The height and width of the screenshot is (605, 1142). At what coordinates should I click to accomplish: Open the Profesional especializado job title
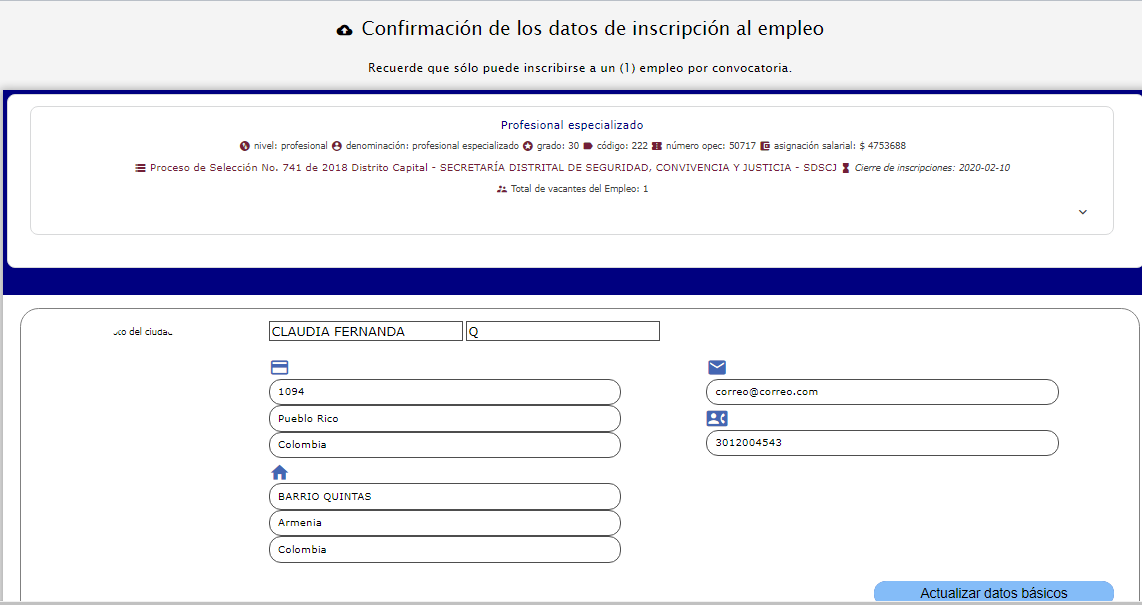572,125
